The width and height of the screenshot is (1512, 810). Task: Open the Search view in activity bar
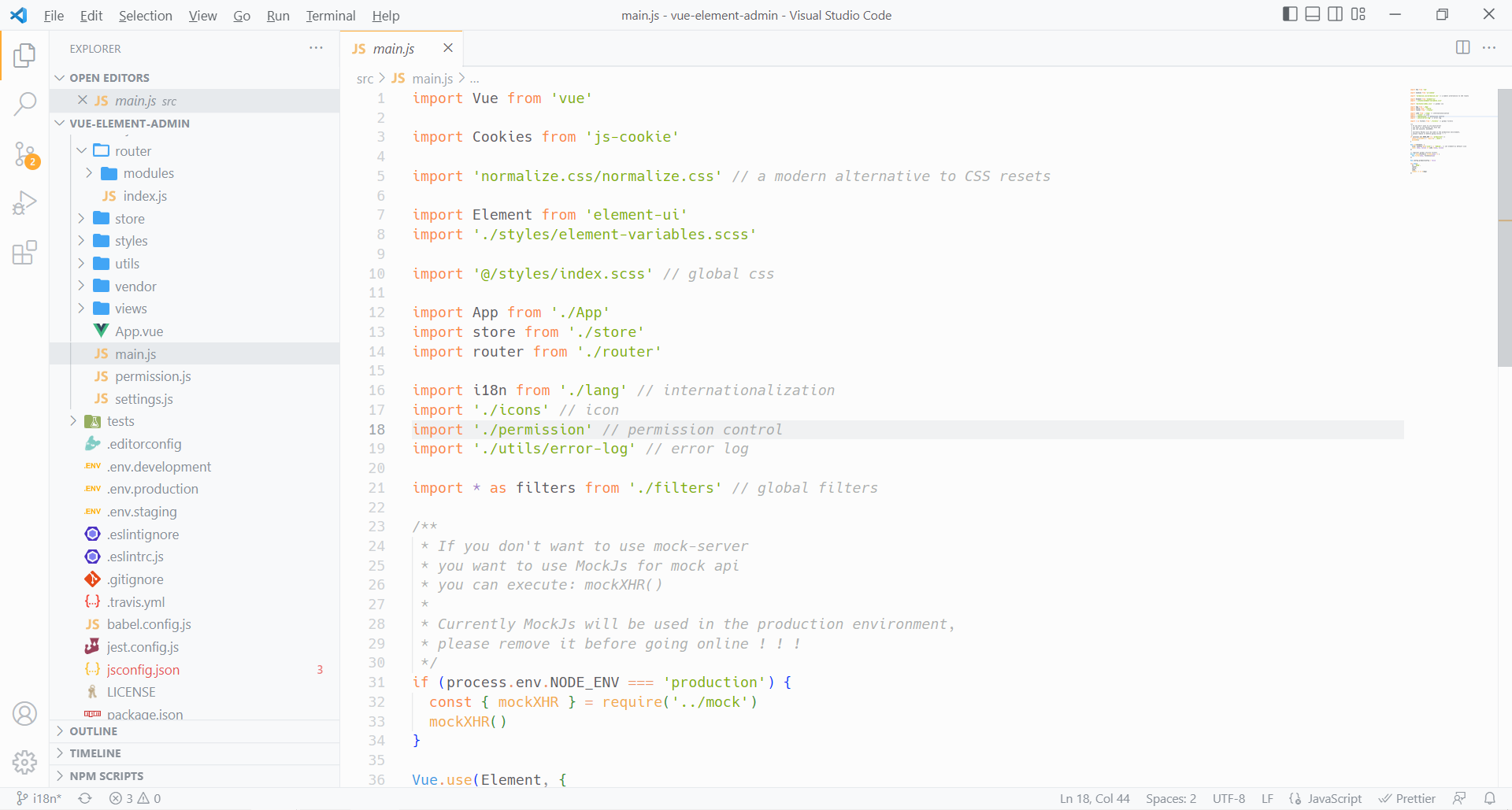click(x=24, y=104)
